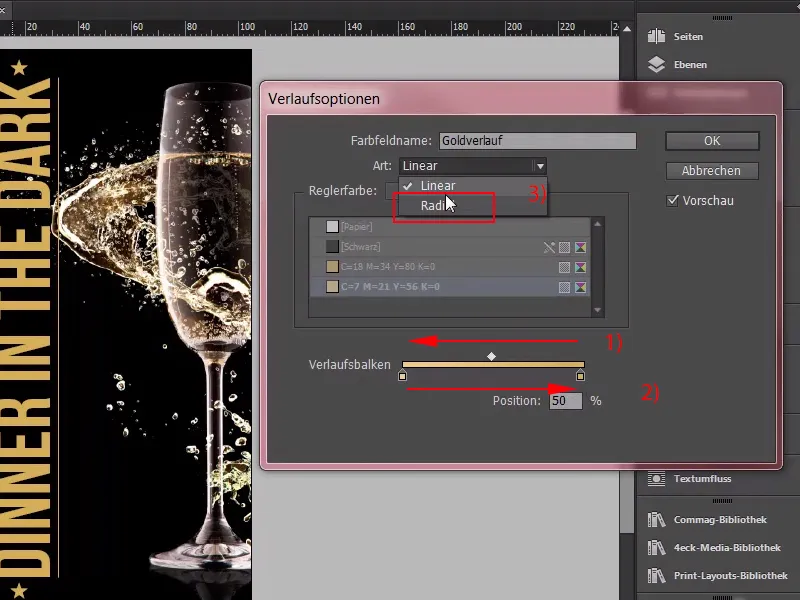Click swatch list scroll down arrow
This screenshot has width=800, height=600.
tap(597, 310)
